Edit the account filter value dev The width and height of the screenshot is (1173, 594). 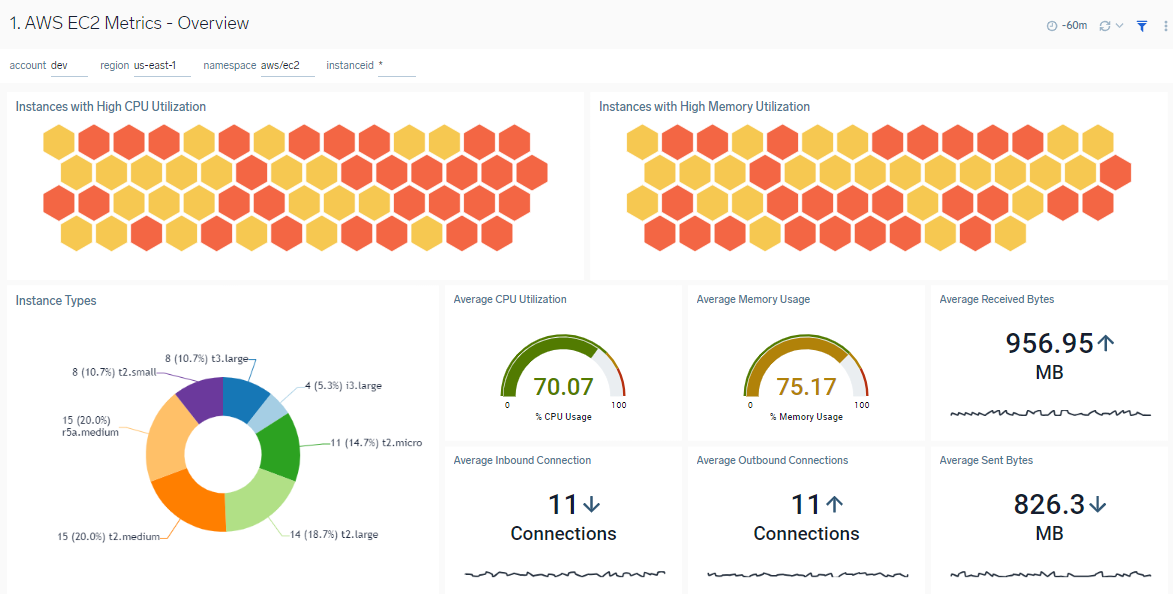(69, 66)
